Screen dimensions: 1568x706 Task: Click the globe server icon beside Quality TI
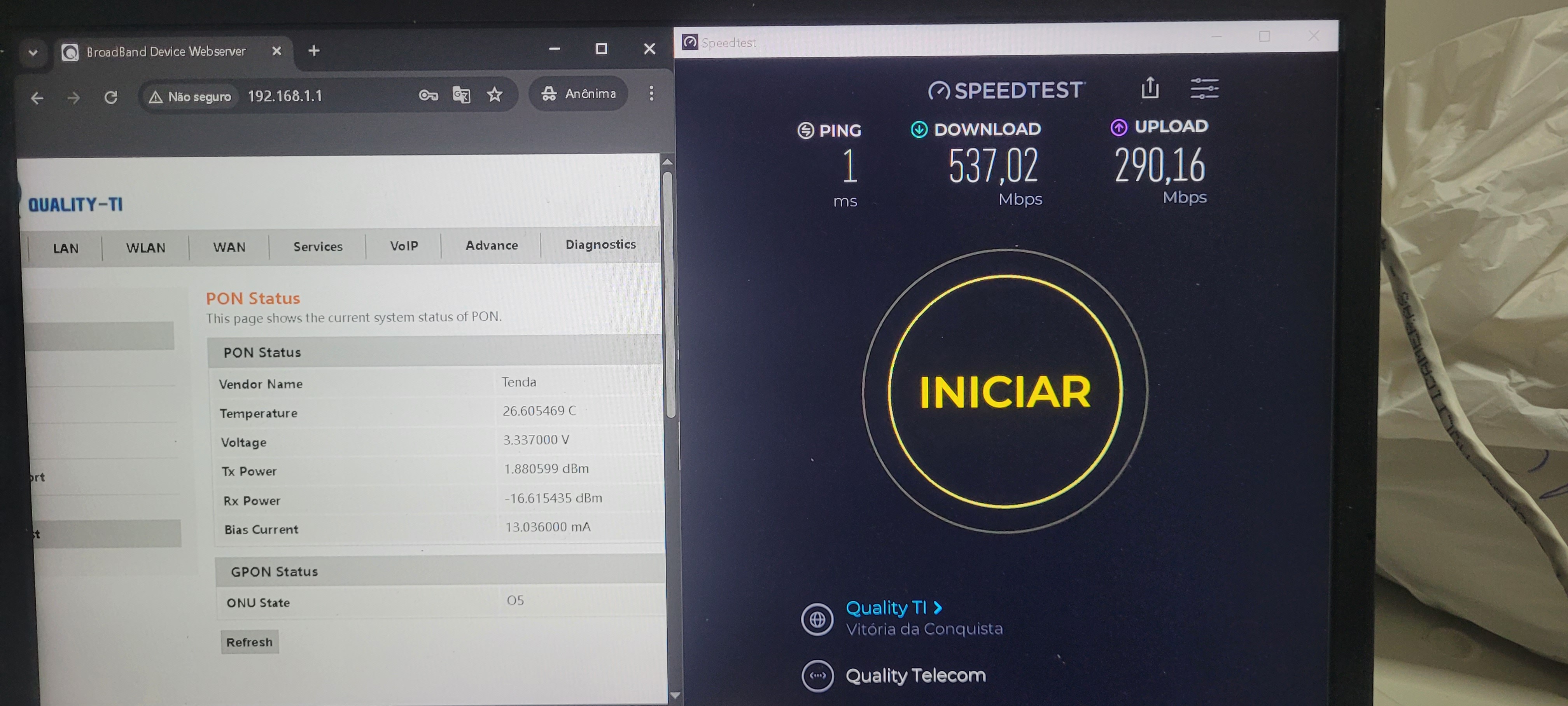click(817, 620)
